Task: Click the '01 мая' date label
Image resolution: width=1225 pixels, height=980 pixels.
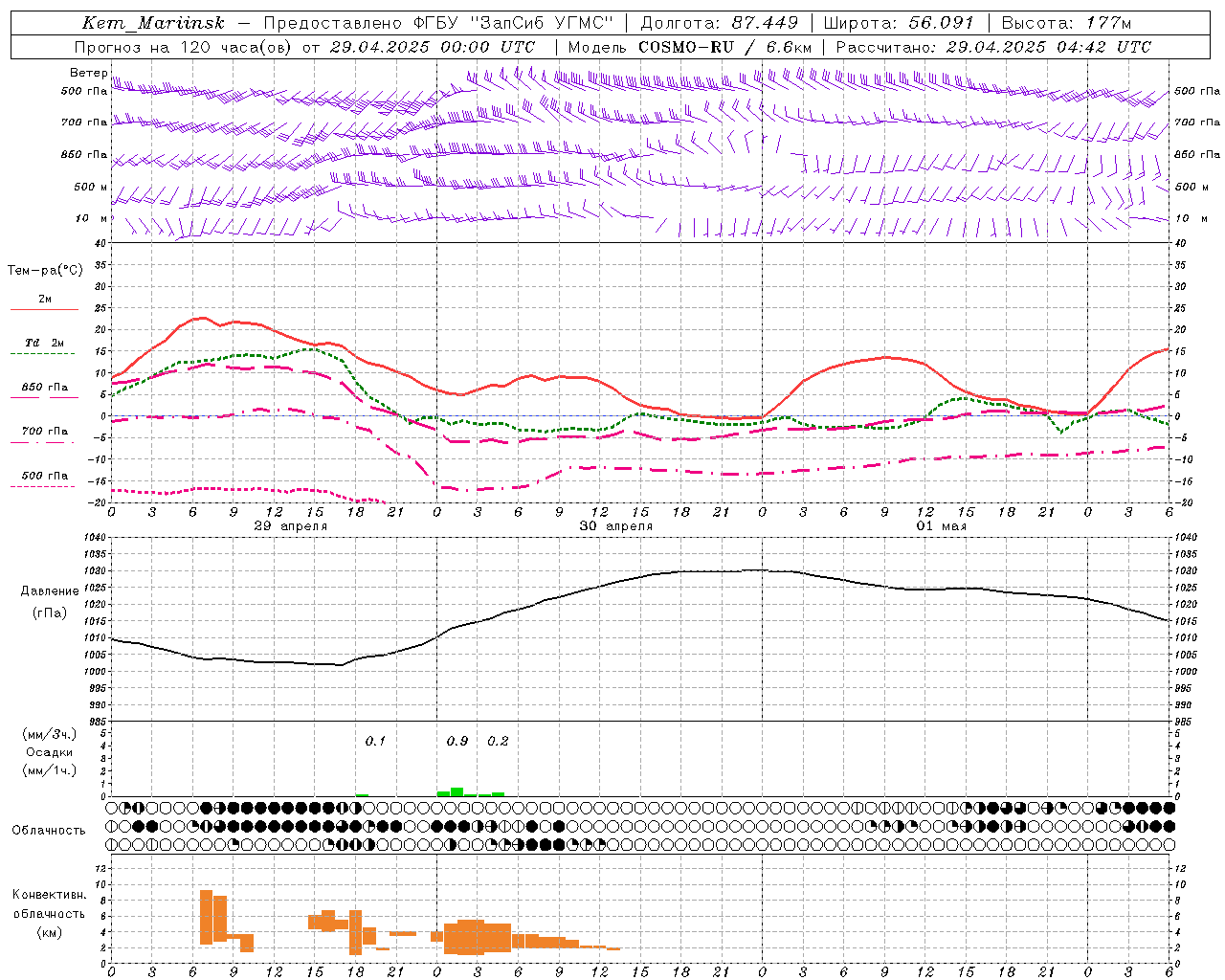Action: pyautogui.click(x=942, y=526)
